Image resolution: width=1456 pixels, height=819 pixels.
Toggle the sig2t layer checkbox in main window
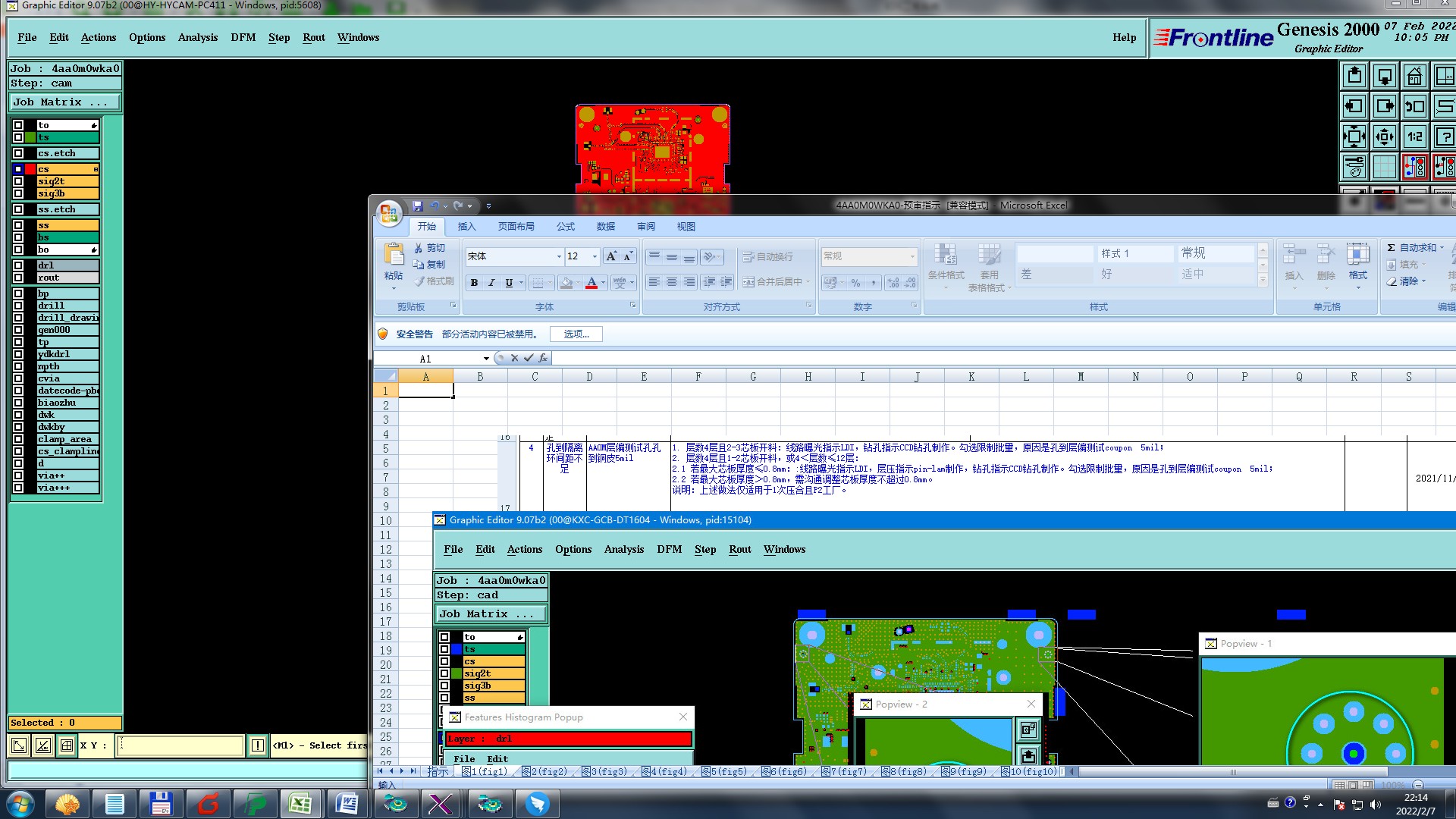[x=18, y=181]
